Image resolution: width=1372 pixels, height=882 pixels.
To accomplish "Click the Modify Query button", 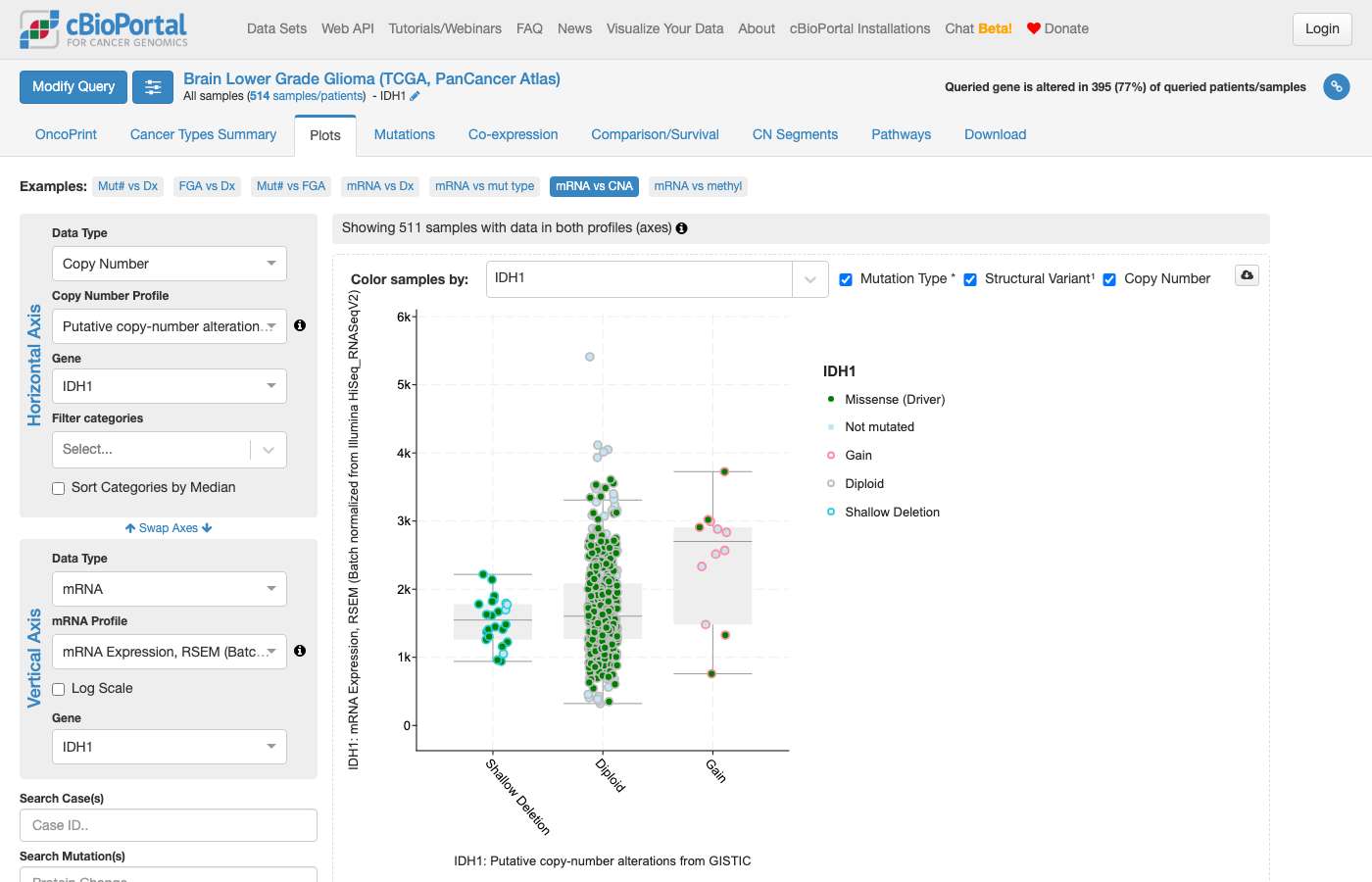I will (73, 87).
